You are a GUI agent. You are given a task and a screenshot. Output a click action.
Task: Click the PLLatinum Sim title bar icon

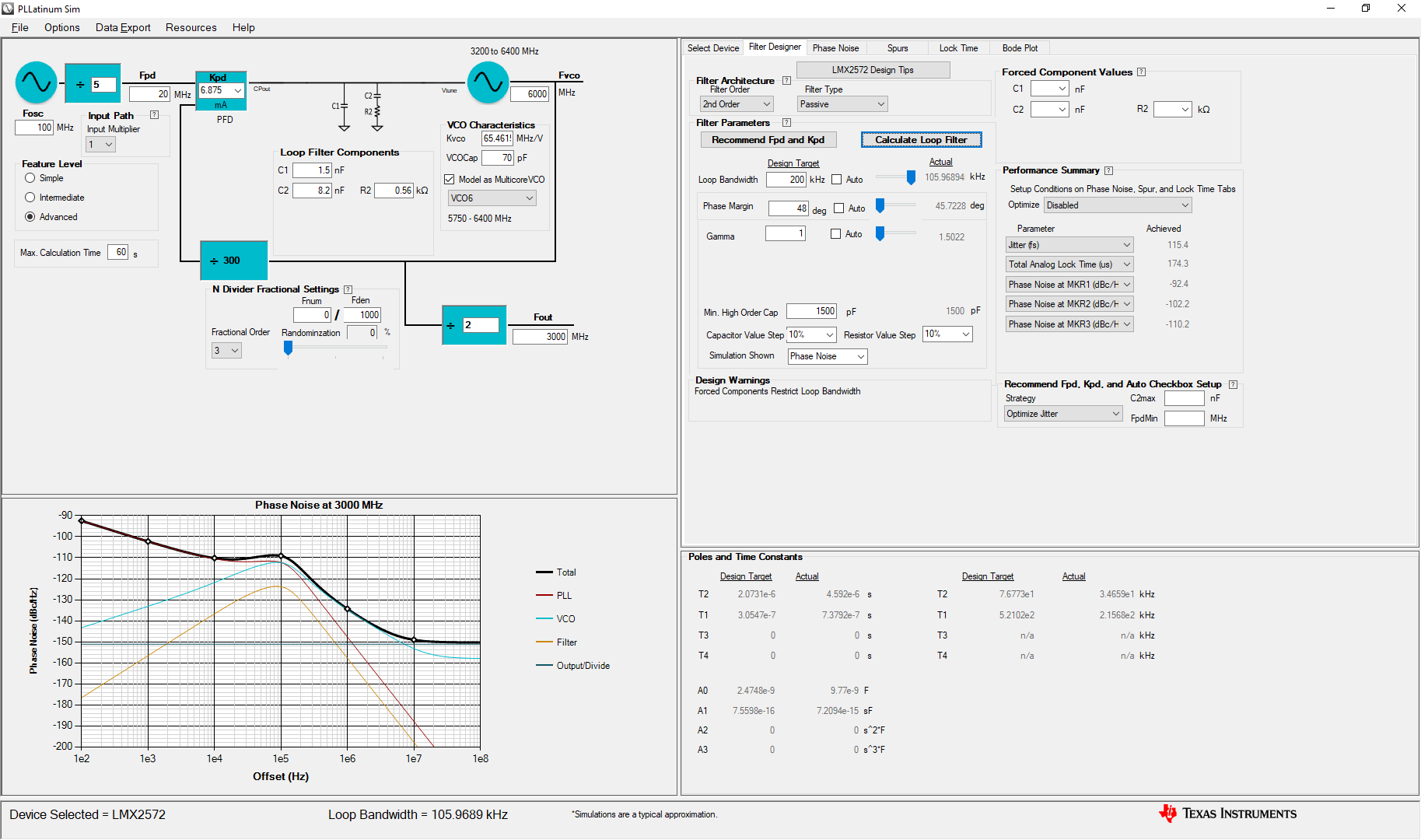[x=9, y=9]
